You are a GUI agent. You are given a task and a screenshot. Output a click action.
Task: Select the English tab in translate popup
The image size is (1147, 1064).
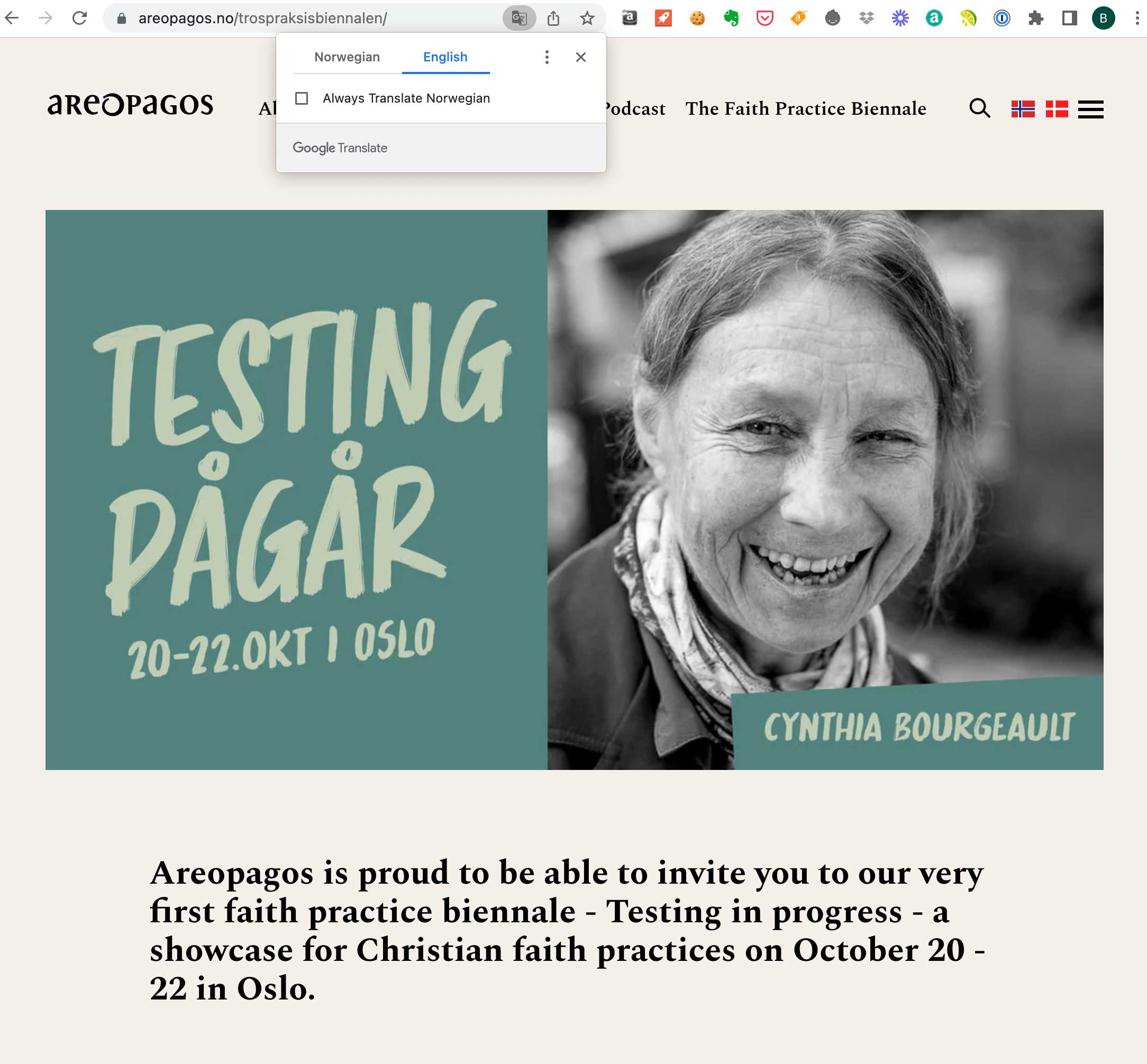coord(445,57)
